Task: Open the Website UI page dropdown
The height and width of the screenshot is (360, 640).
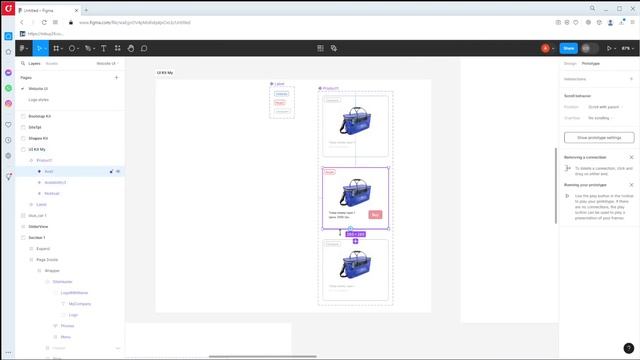Action: [107, 63]
